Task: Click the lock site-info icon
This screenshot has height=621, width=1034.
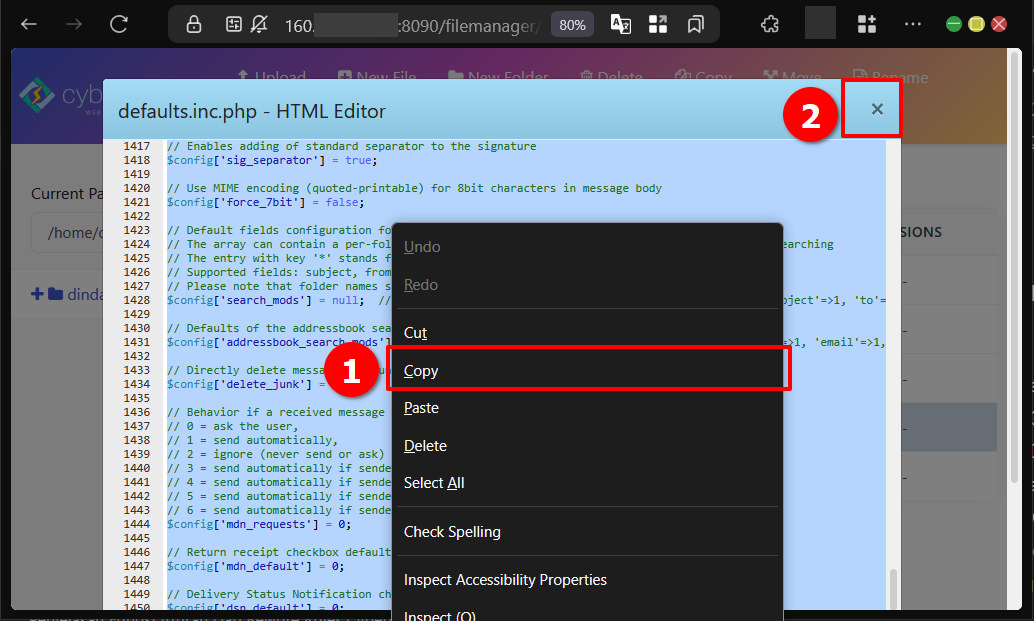Action: [x=194, y=24]
